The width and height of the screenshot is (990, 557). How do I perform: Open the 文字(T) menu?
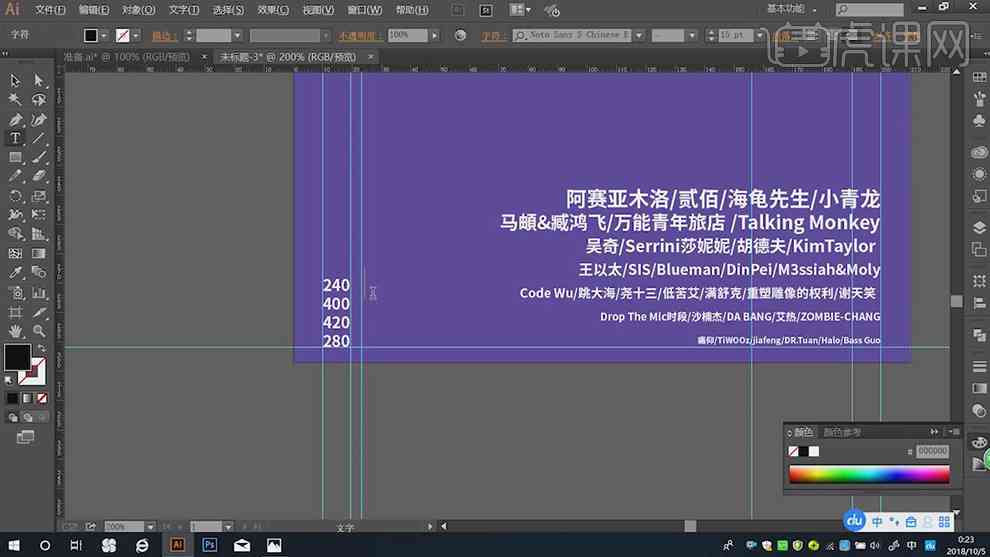[x=184, y=10]
